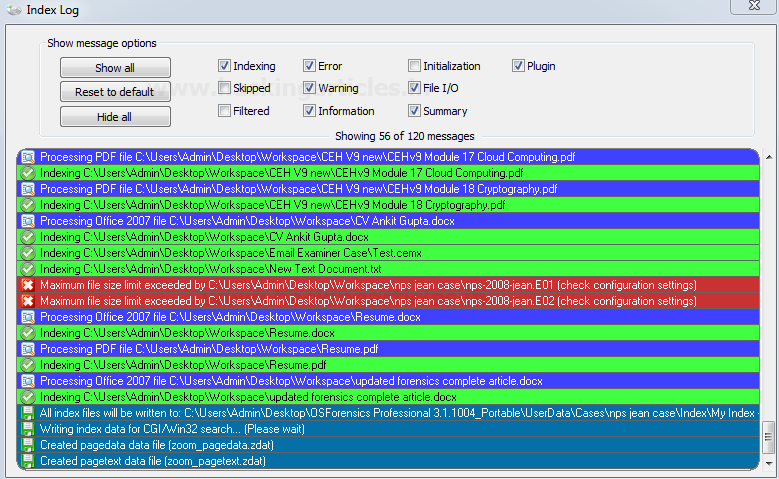
Task: Click save icon of Created pagedata data file row
Action: [28, 445]
